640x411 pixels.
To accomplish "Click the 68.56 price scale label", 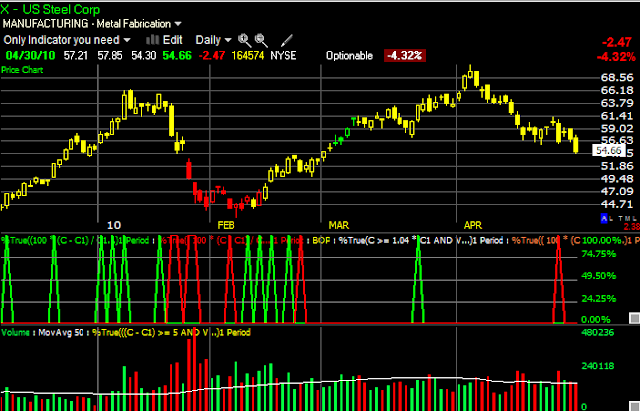I will click(617, 78).
